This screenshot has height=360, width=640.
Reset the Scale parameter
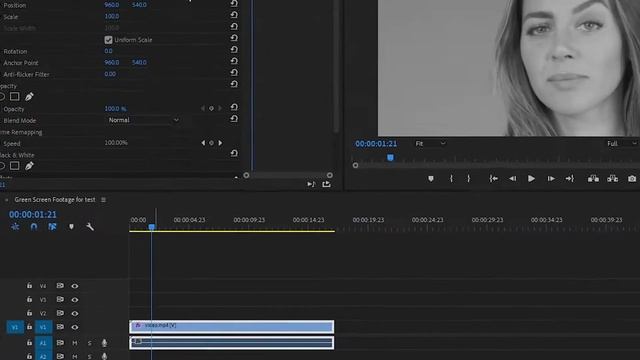[234, 15]
